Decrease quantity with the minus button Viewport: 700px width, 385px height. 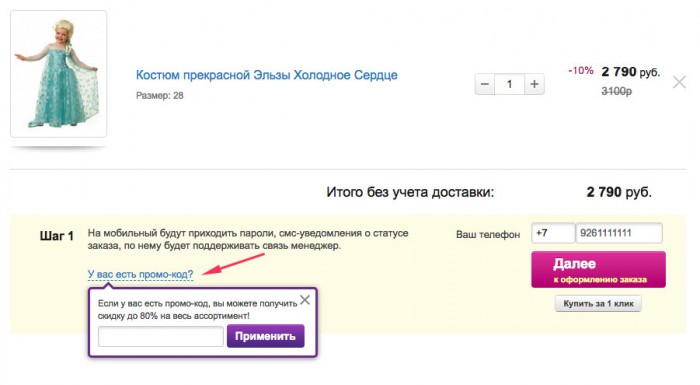485,84
